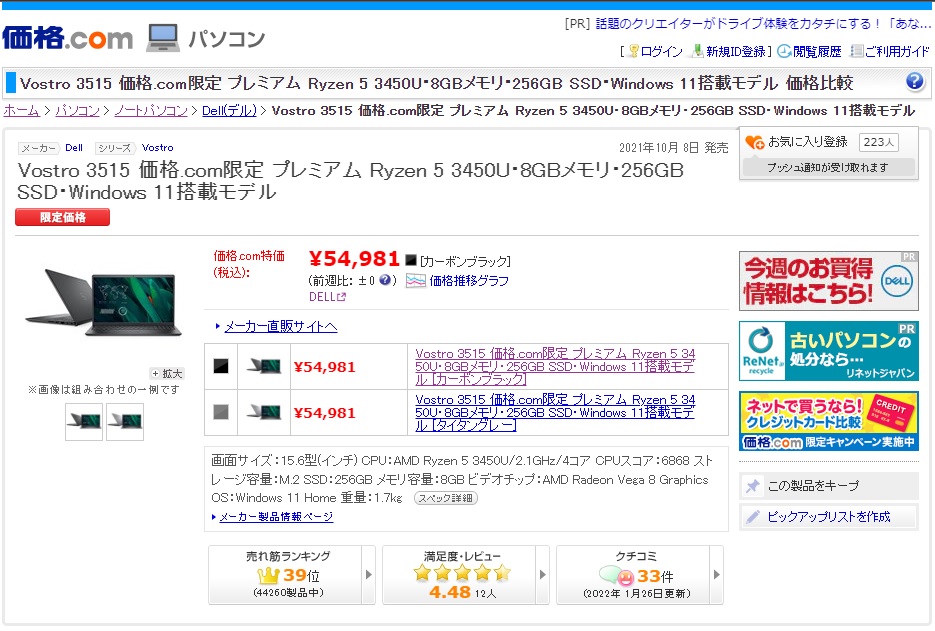Click the price trend graph icon

click(x=415, y=281)
